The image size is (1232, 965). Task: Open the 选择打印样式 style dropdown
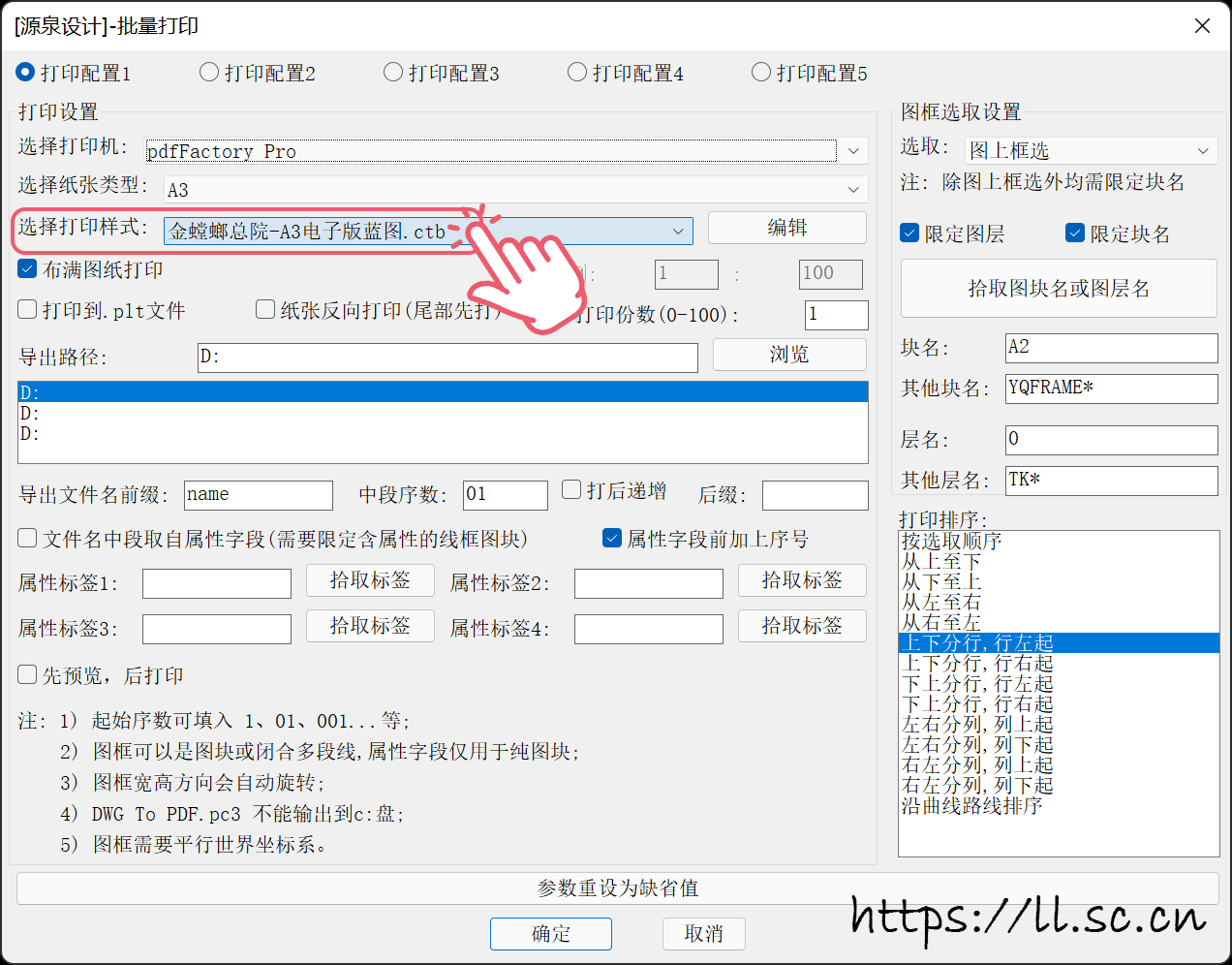tap(678, 232)
